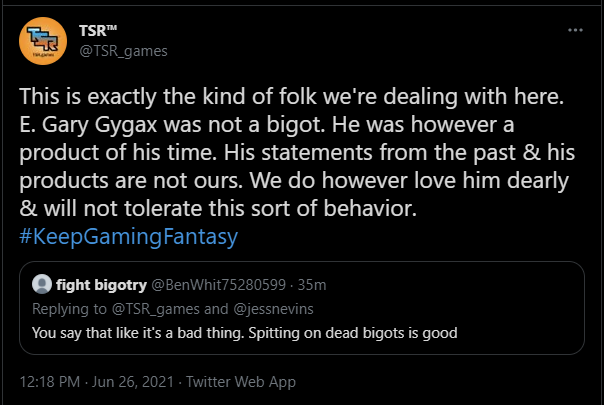Click the 'fight bigotry' display name
604x405 pixels.
[101, 285]
